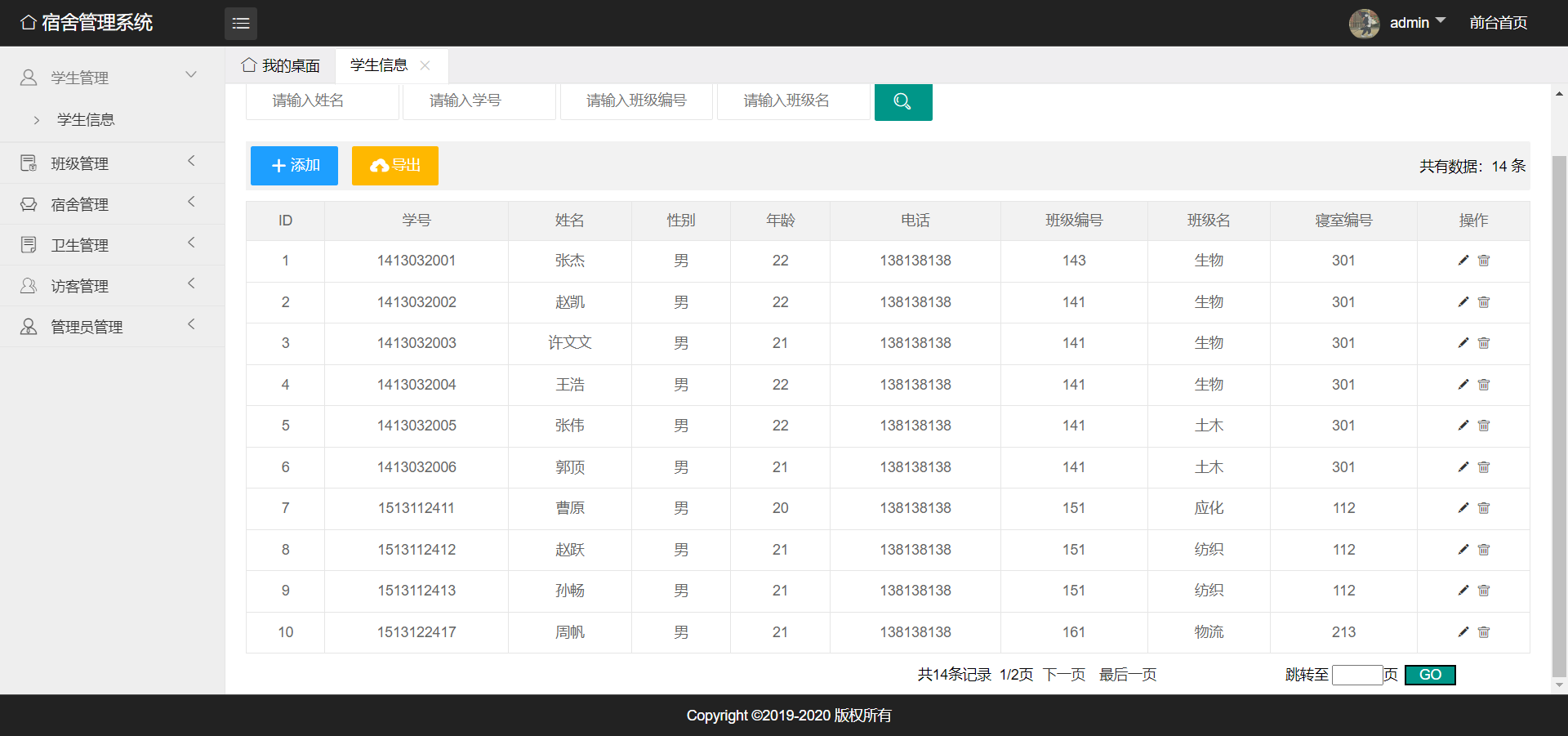Click dormitory number 213 cell
1568x736 pixels.
click(x=1343, y=632)
